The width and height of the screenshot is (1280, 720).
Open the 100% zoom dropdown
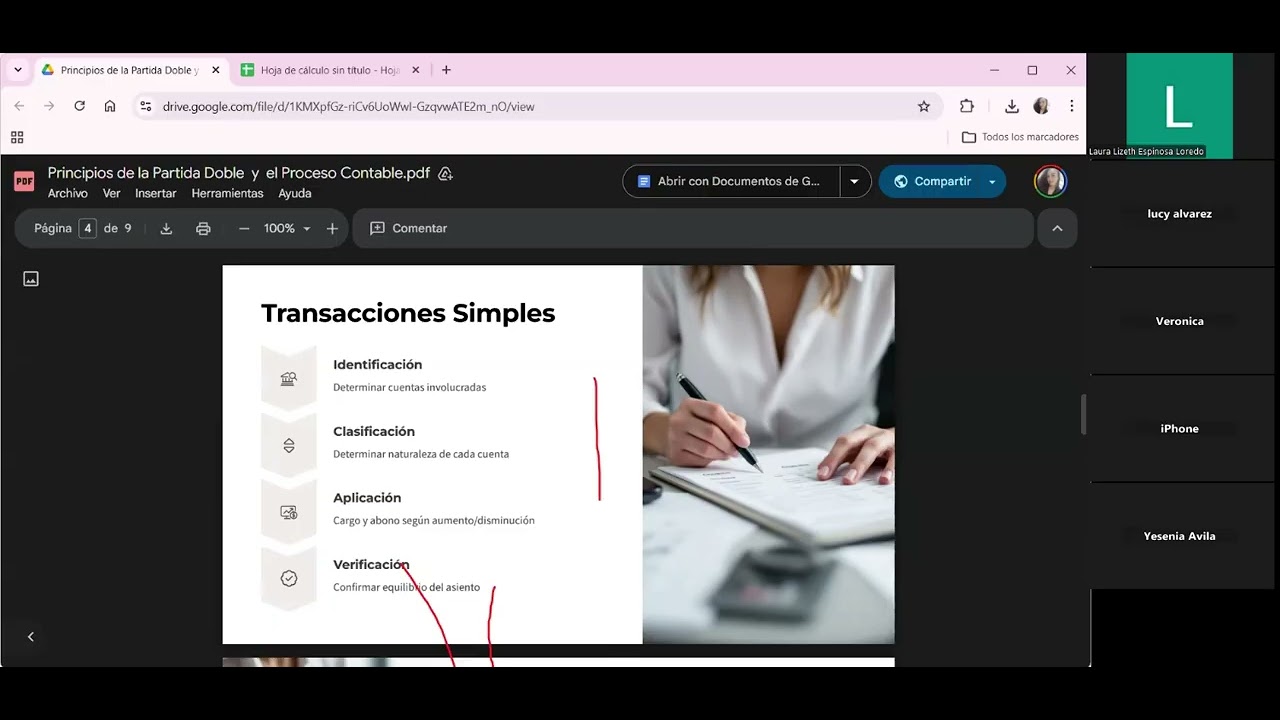click(287, 228)
